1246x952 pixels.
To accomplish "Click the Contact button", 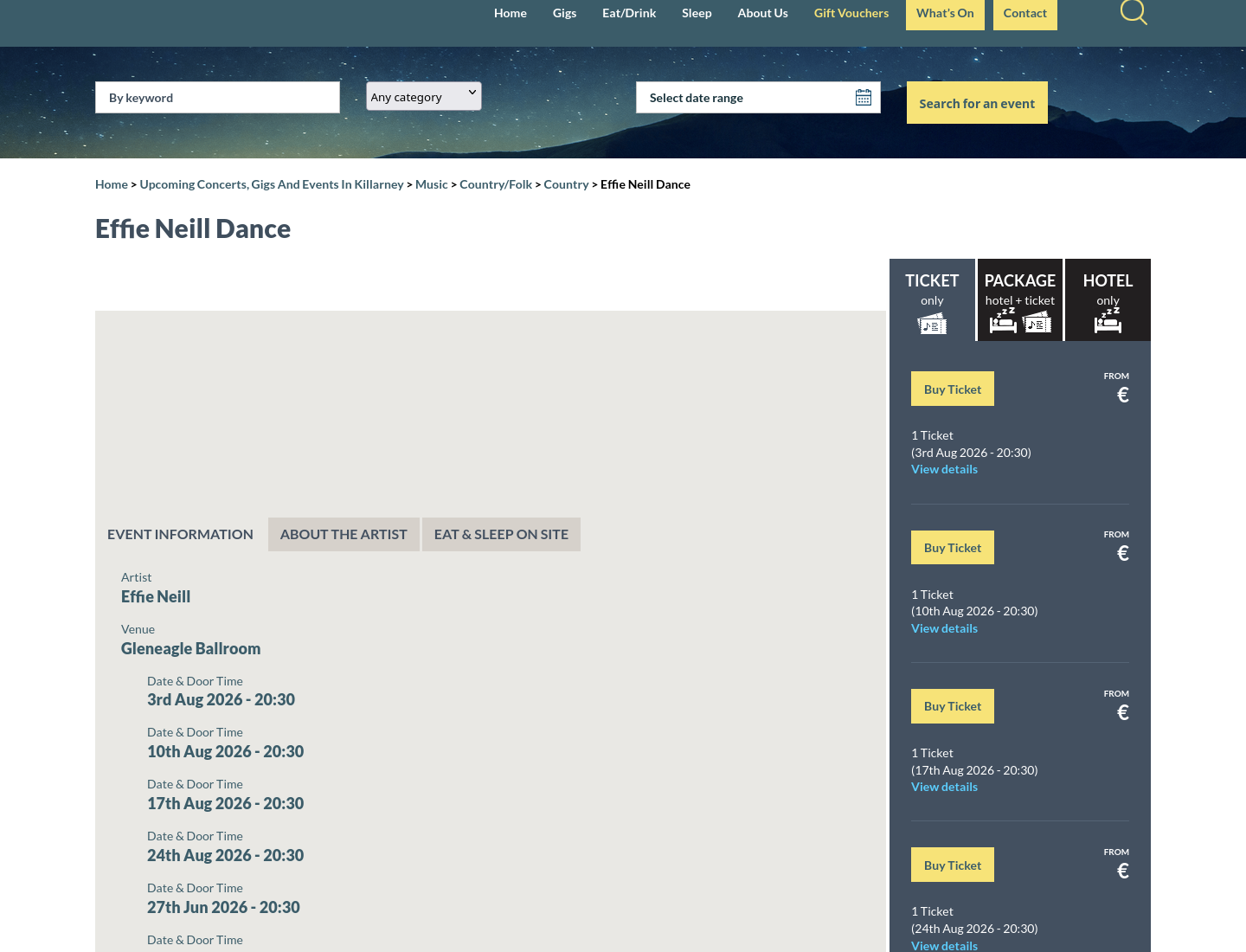I will pyautogui.click(x=1025, y=14).
